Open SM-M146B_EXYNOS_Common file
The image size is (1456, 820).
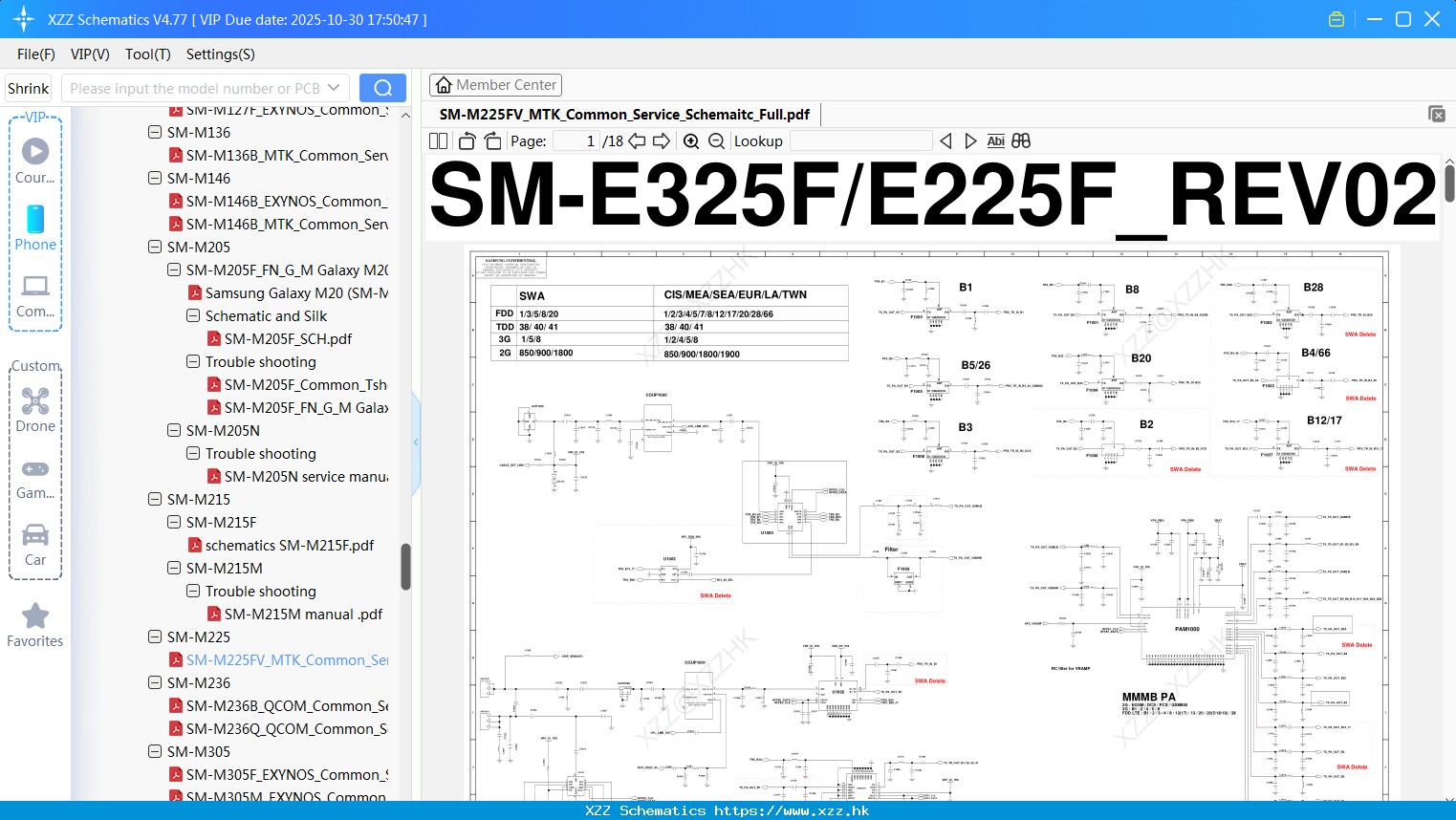287,201
